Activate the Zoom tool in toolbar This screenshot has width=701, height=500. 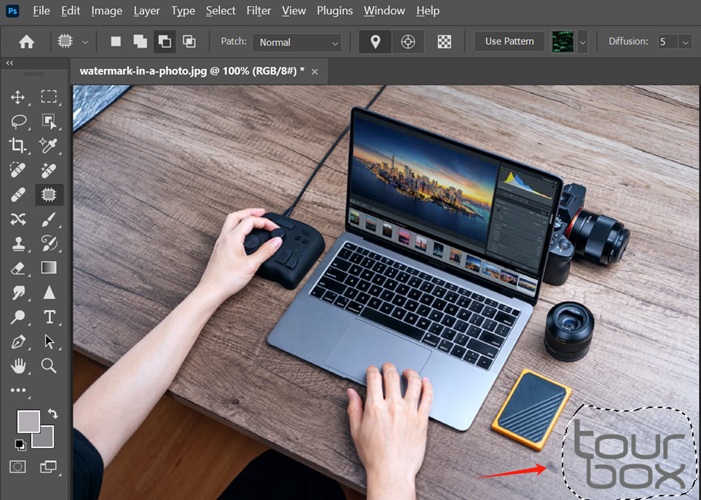[x=49, y=366]
